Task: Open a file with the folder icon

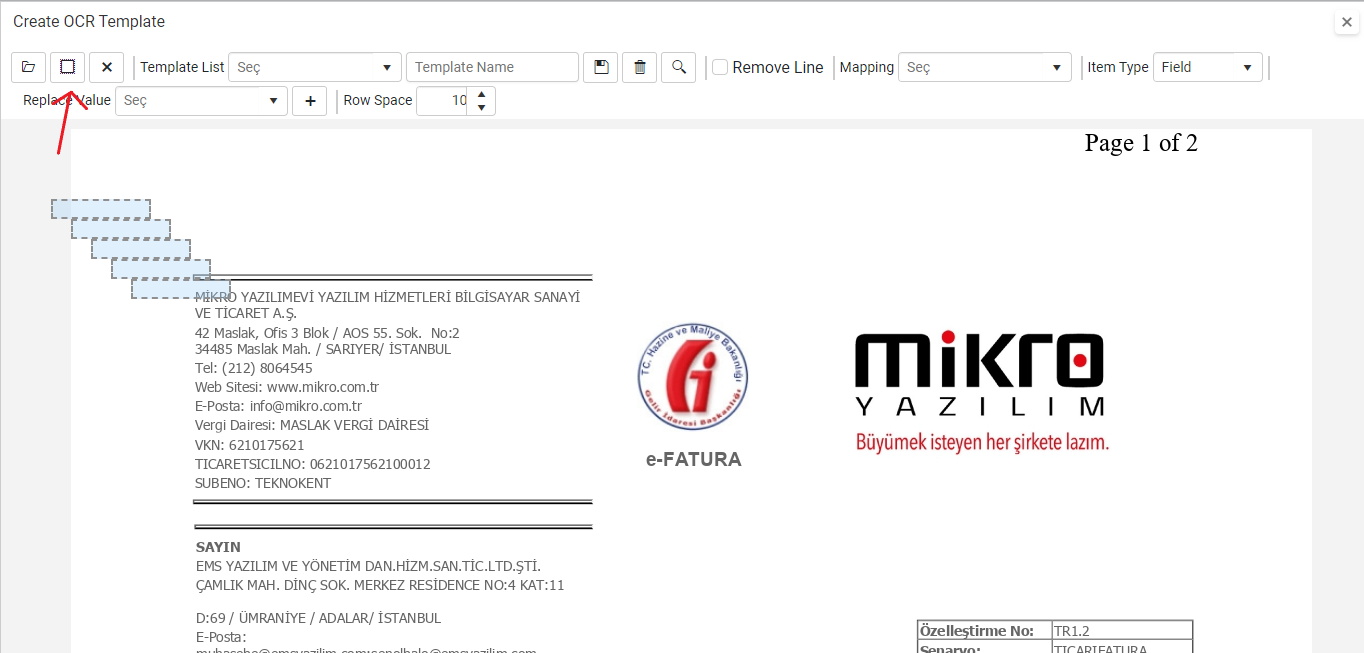Action: (28, 67)
